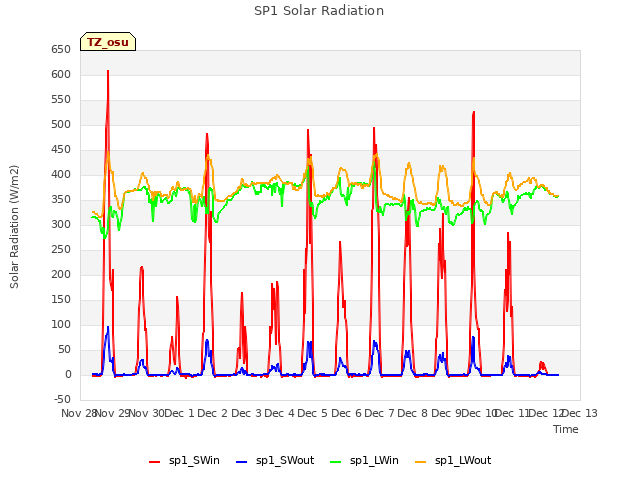Click the chart title SP1 Solar Radiation

pos(319,11)
